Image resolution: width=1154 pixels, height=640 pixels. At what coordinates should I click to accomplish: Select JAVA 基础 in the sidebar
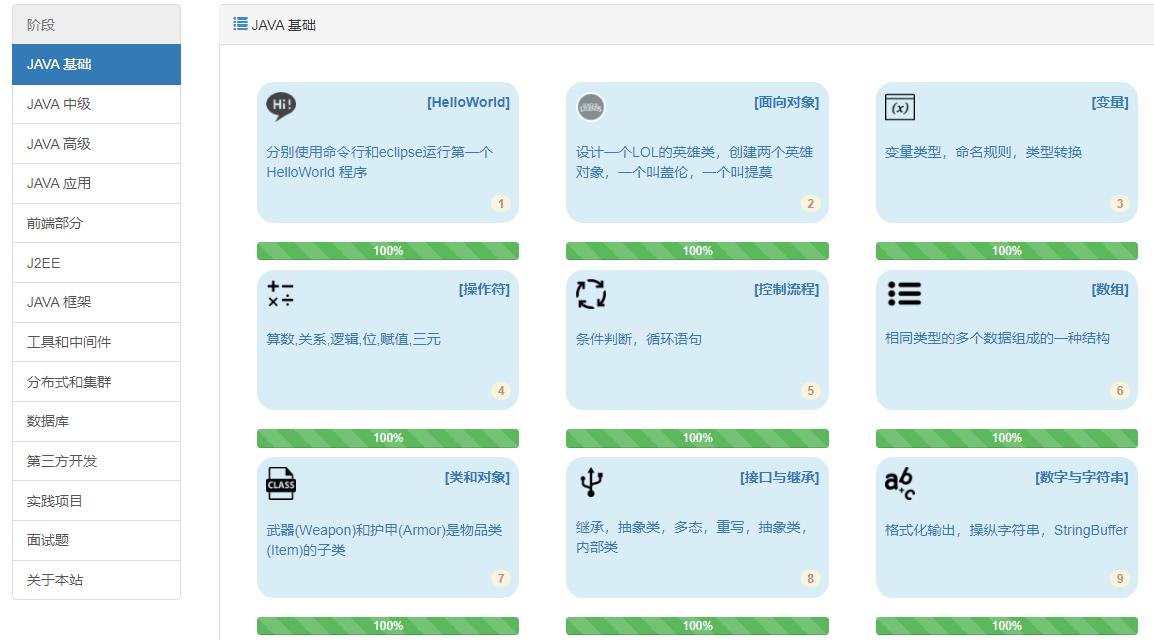click(96, 65)
